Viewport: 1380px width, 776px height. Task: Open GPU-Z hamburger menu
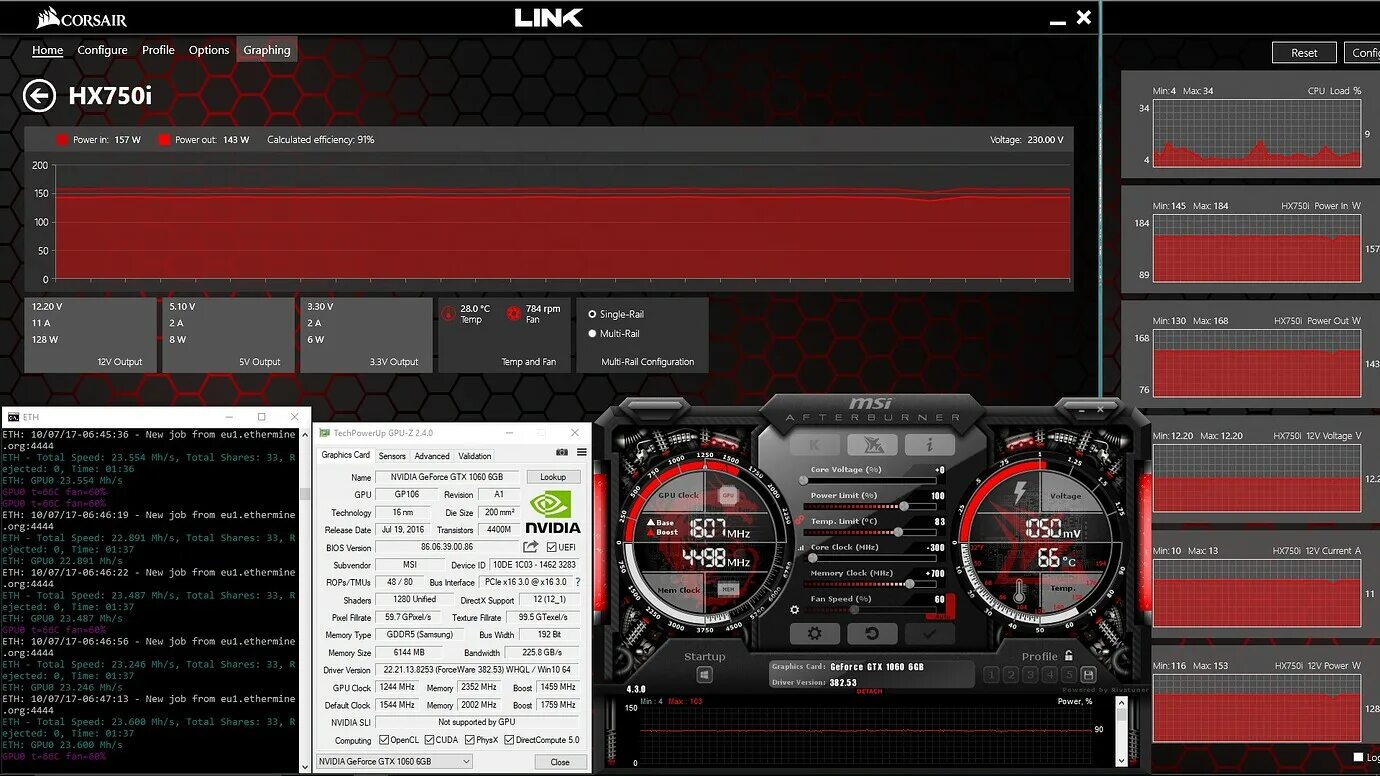coord(582,453)
